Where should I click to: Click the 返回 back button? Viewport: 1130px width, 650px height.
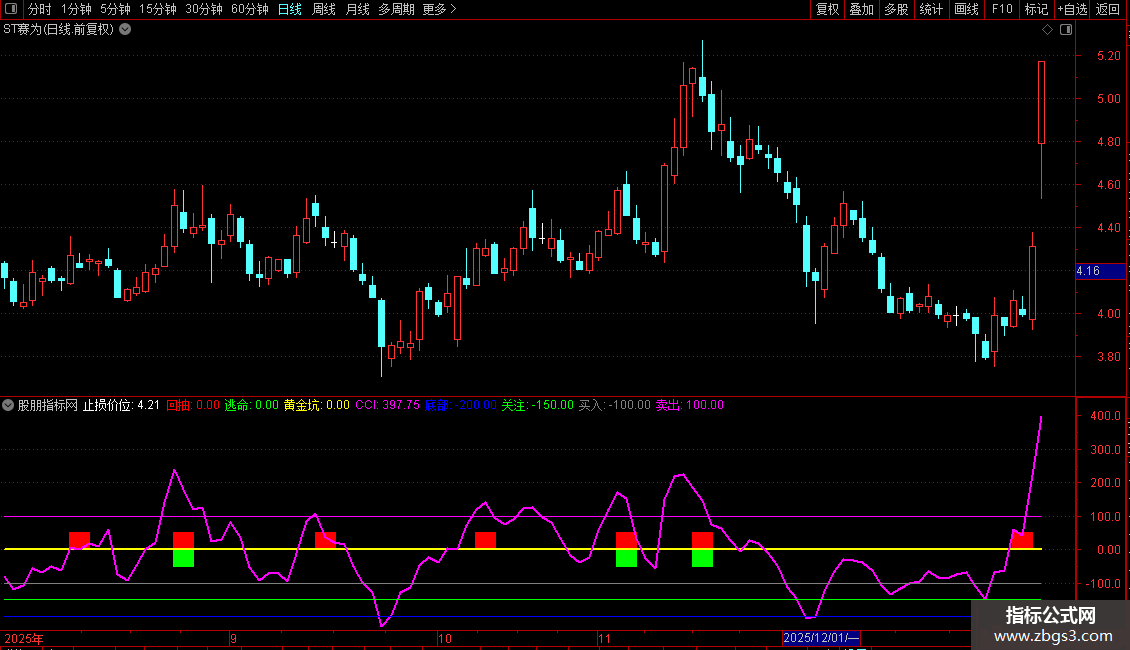[x=1108, y=10]
